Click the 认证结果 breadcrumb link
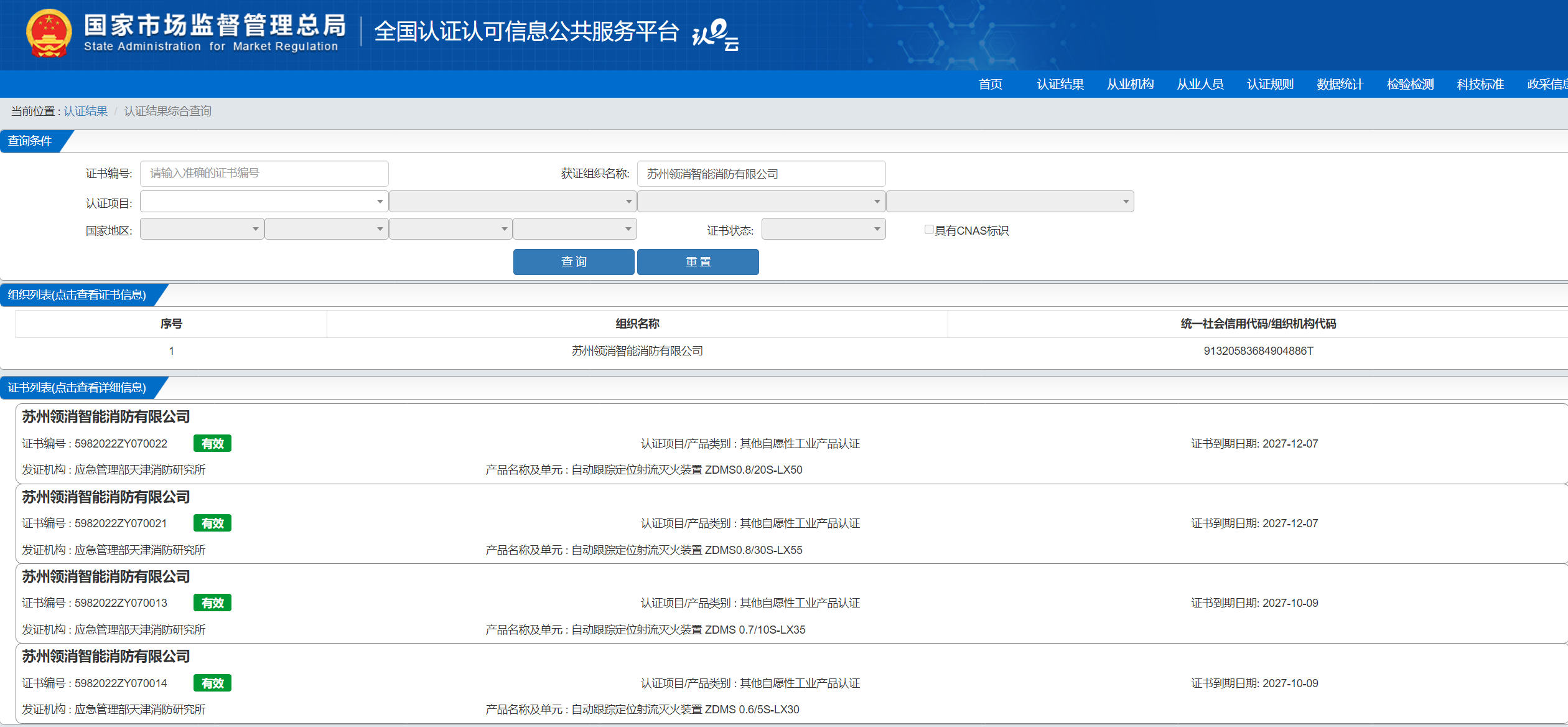Viewport: 1568px width, 727px height. 85,111
